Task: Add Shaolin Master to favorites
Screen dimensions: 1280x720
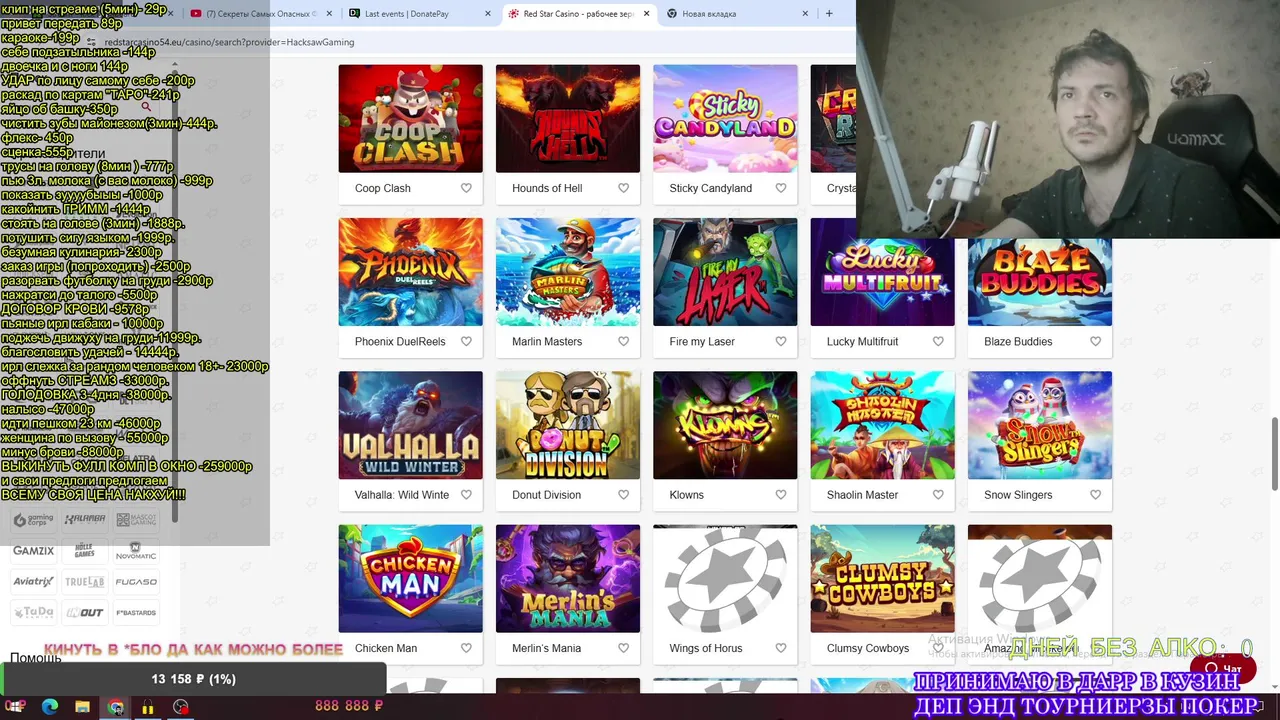Action: pos(938,494)
